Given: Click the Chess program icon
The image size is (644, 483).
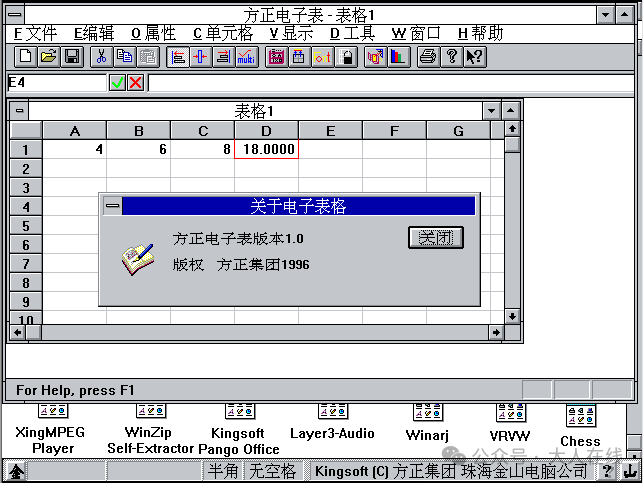Looking at the screenshot, I should click(x=581, y=415).
